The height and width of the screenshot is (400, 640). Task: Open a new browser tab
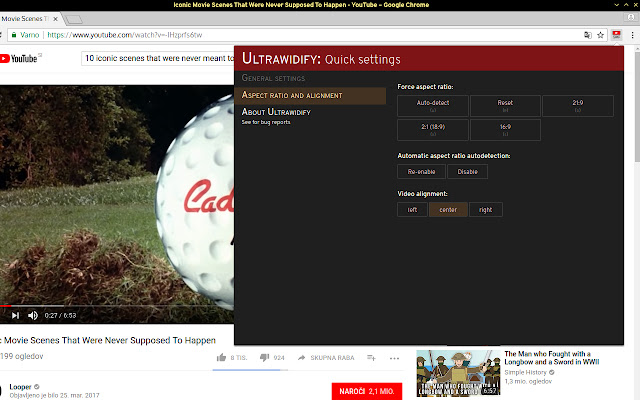74,19
